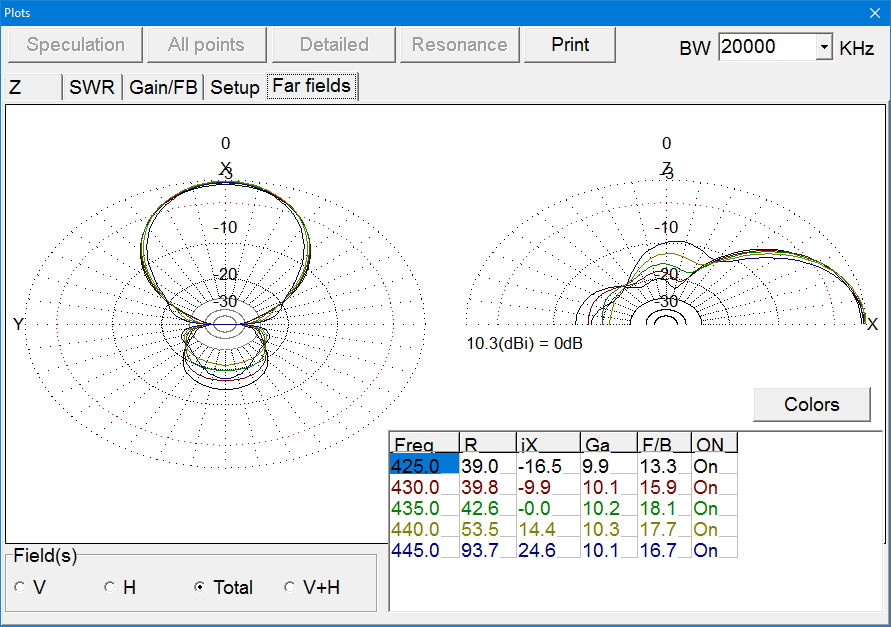Close the Plots window
This screenshot has width=891, height=627.
[x=873, y=11]
